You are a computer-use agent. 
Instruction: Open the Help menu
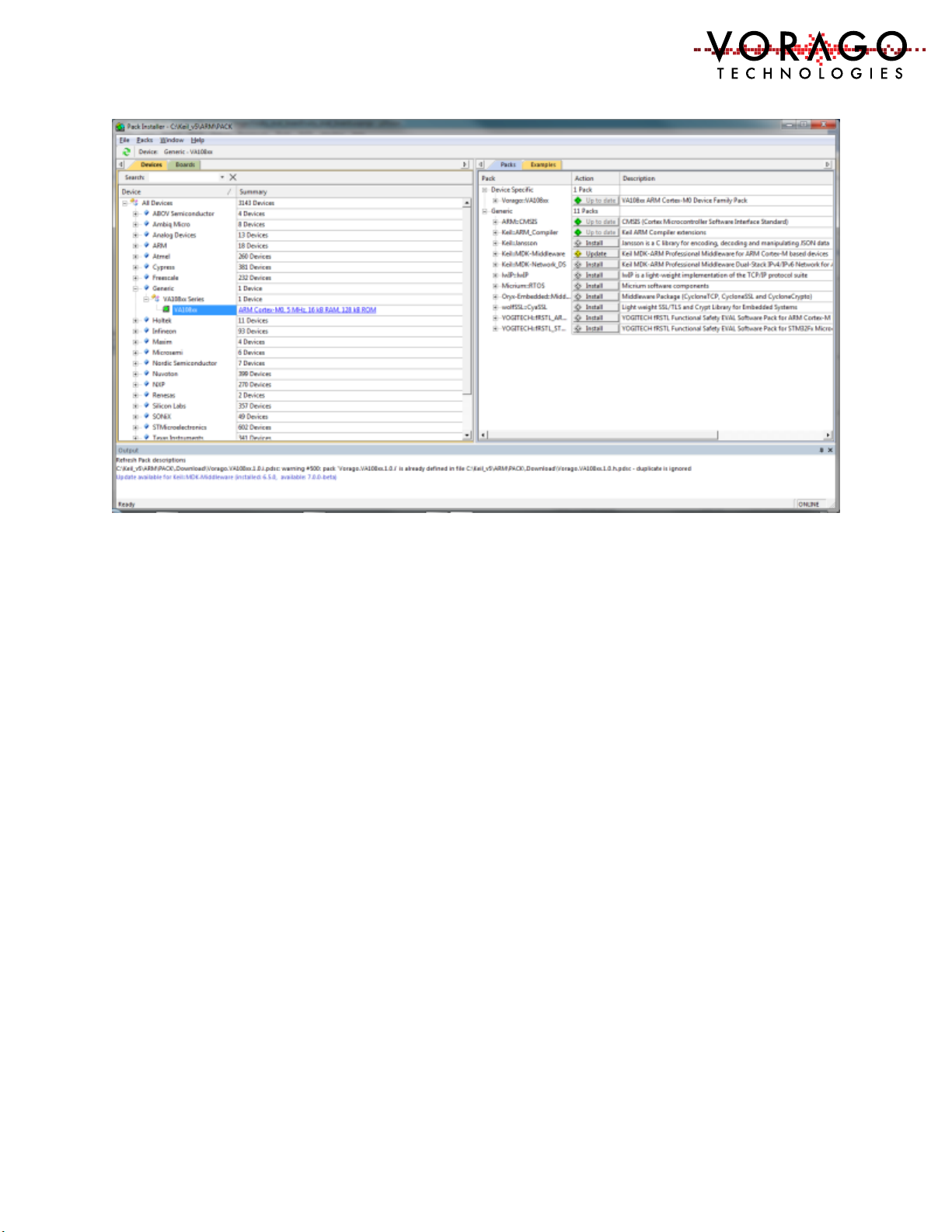click(197, 140)
